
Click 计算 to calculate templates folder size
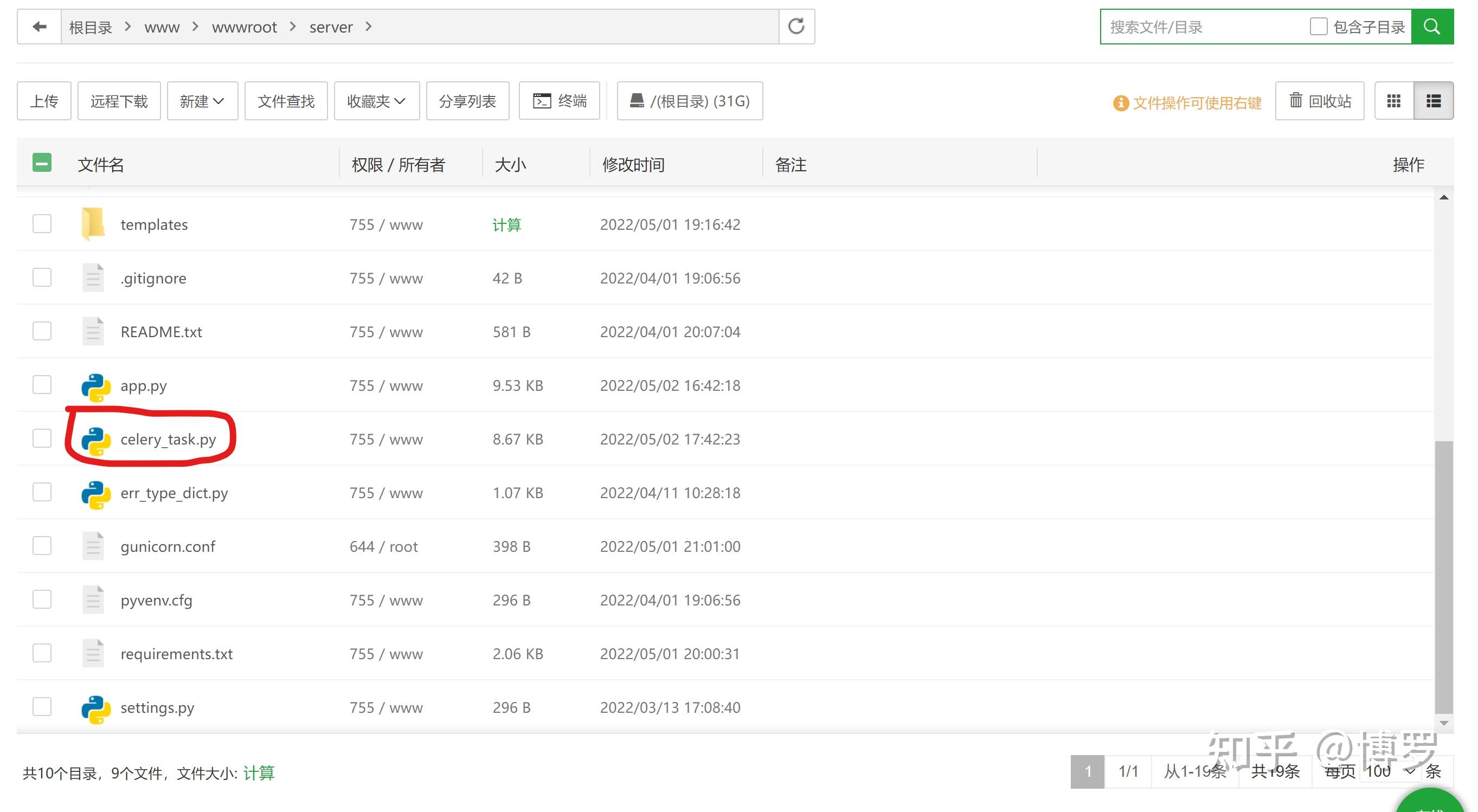(x=507, y=225)
